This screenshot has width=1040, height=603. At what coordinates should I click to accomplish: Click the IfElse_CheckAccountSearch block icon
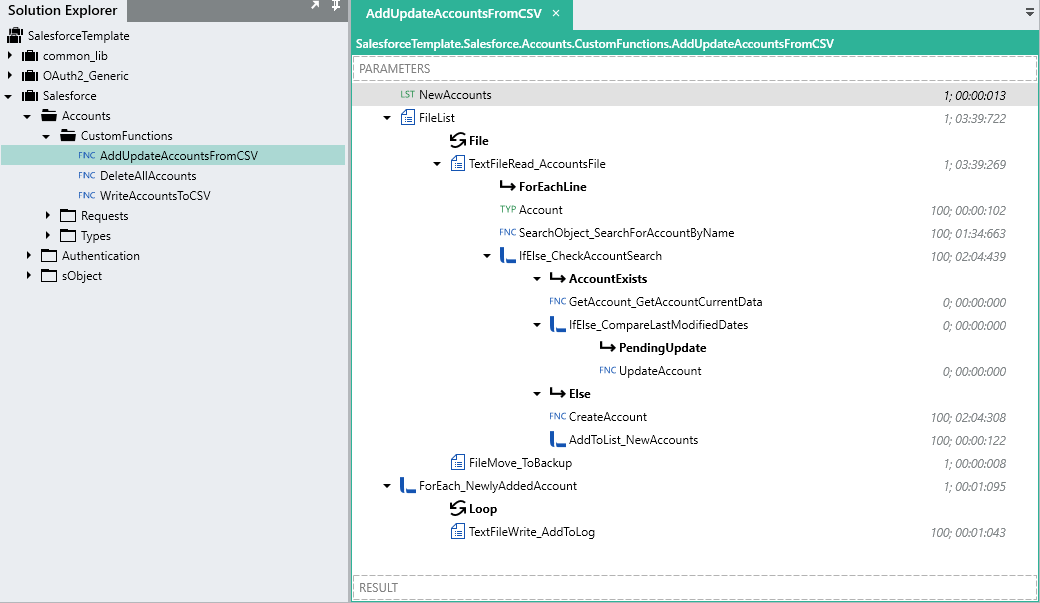pos(508,256)
